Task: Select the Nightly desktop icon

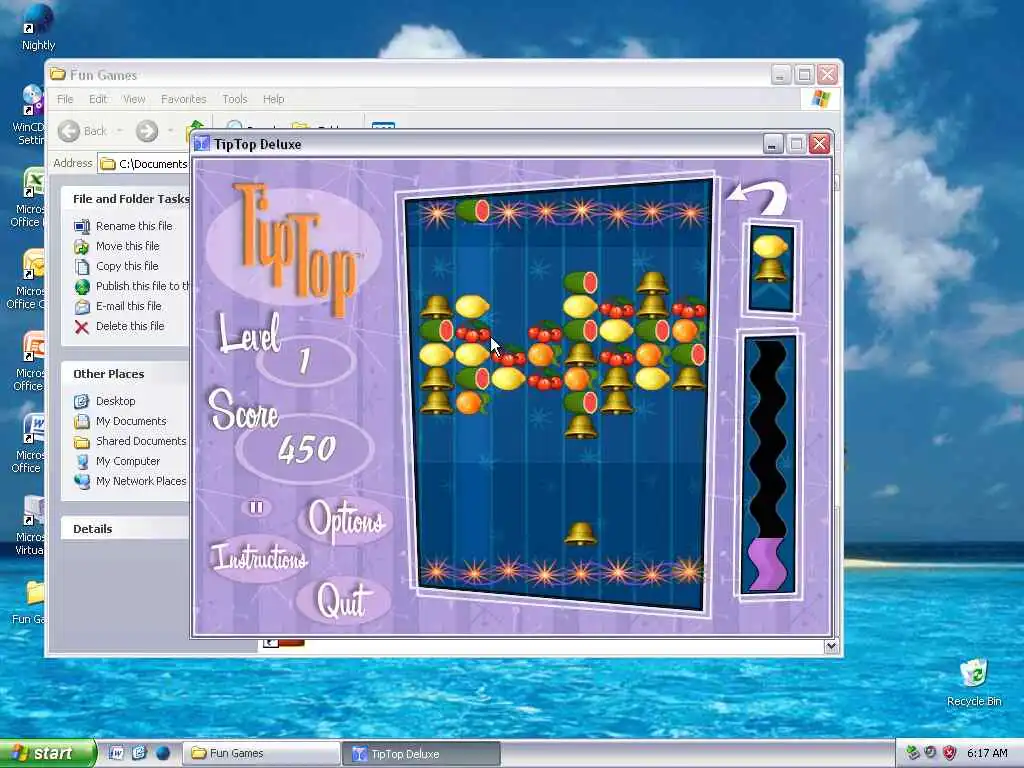Action: pyautogui.click(x=38, y=27)
